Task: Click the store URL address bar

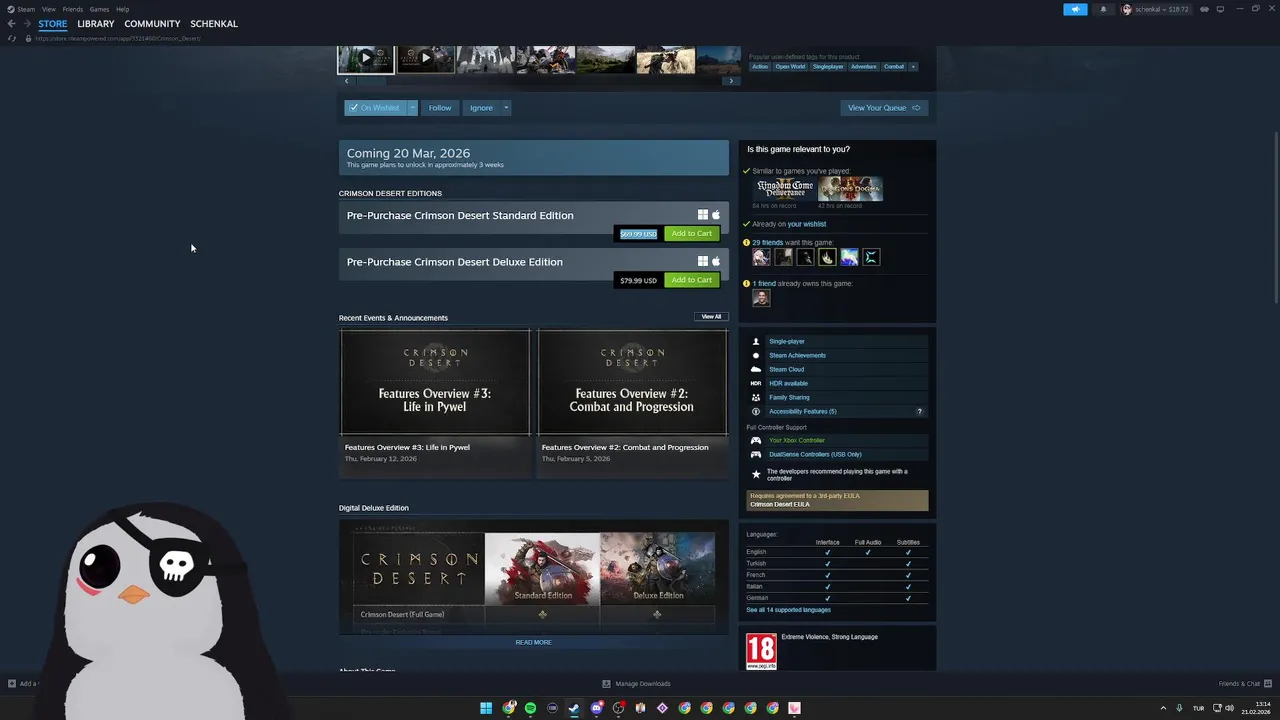Action: 118,38
